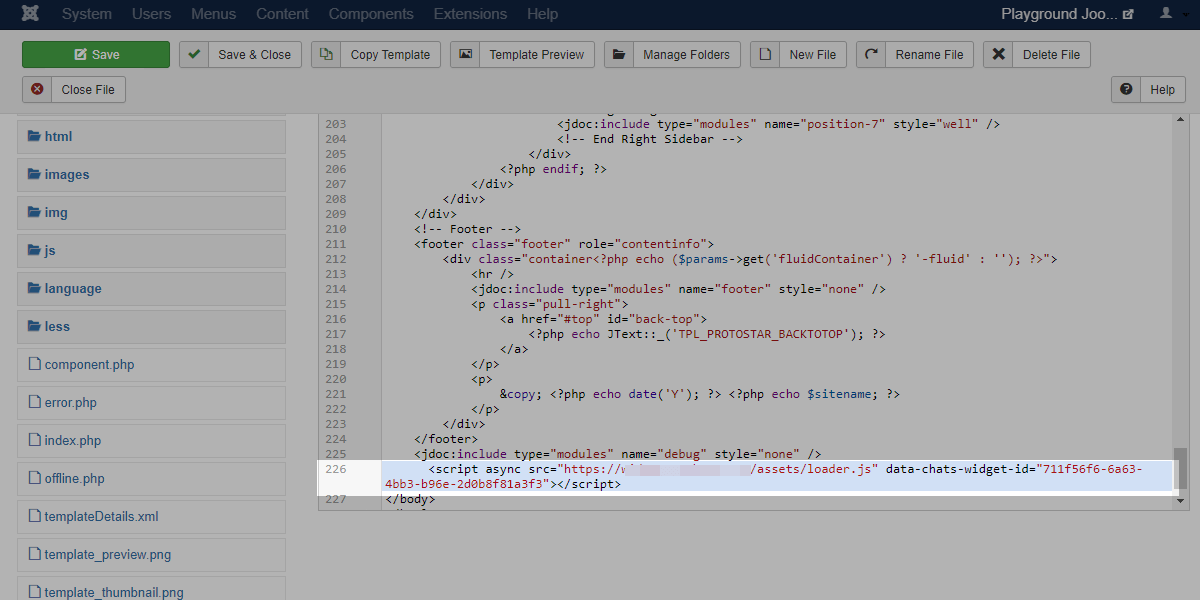Click the Manage Folders folder icon
The width and height of the screenshot is (1200, 600).
coord(619,55)
